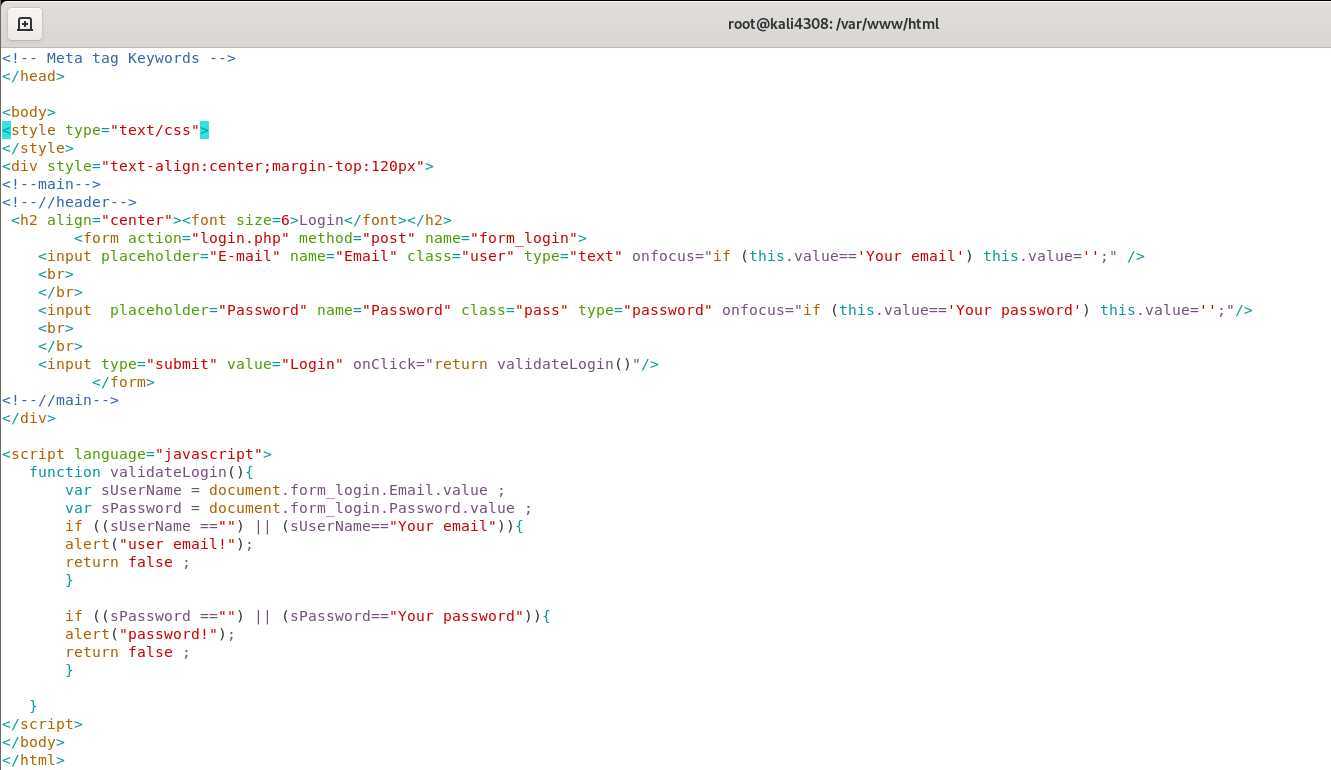Click the alert("user email!") line

[x=159, y=544]
